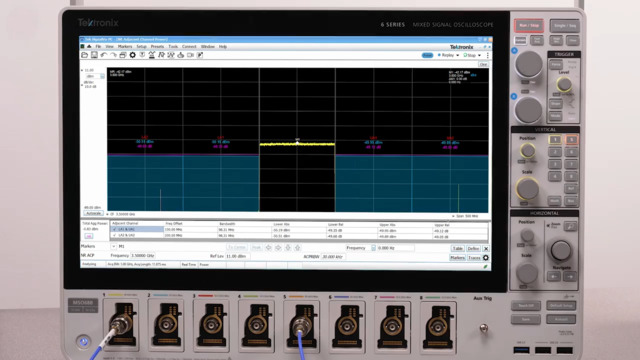640x360 pixels.
Task: Toggle the LA2 & UA2 row checkbox
Action: pos(114,235)
